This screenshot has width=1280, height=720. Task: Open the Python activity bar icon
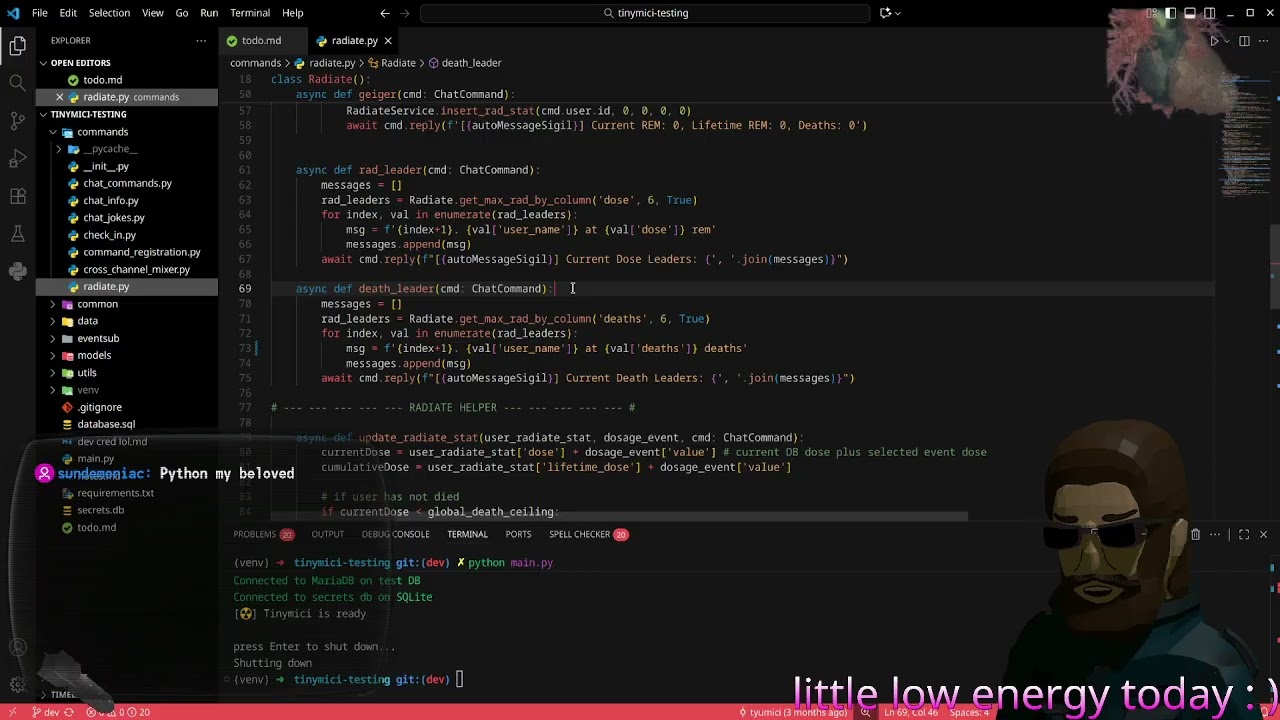coord(18,271)
